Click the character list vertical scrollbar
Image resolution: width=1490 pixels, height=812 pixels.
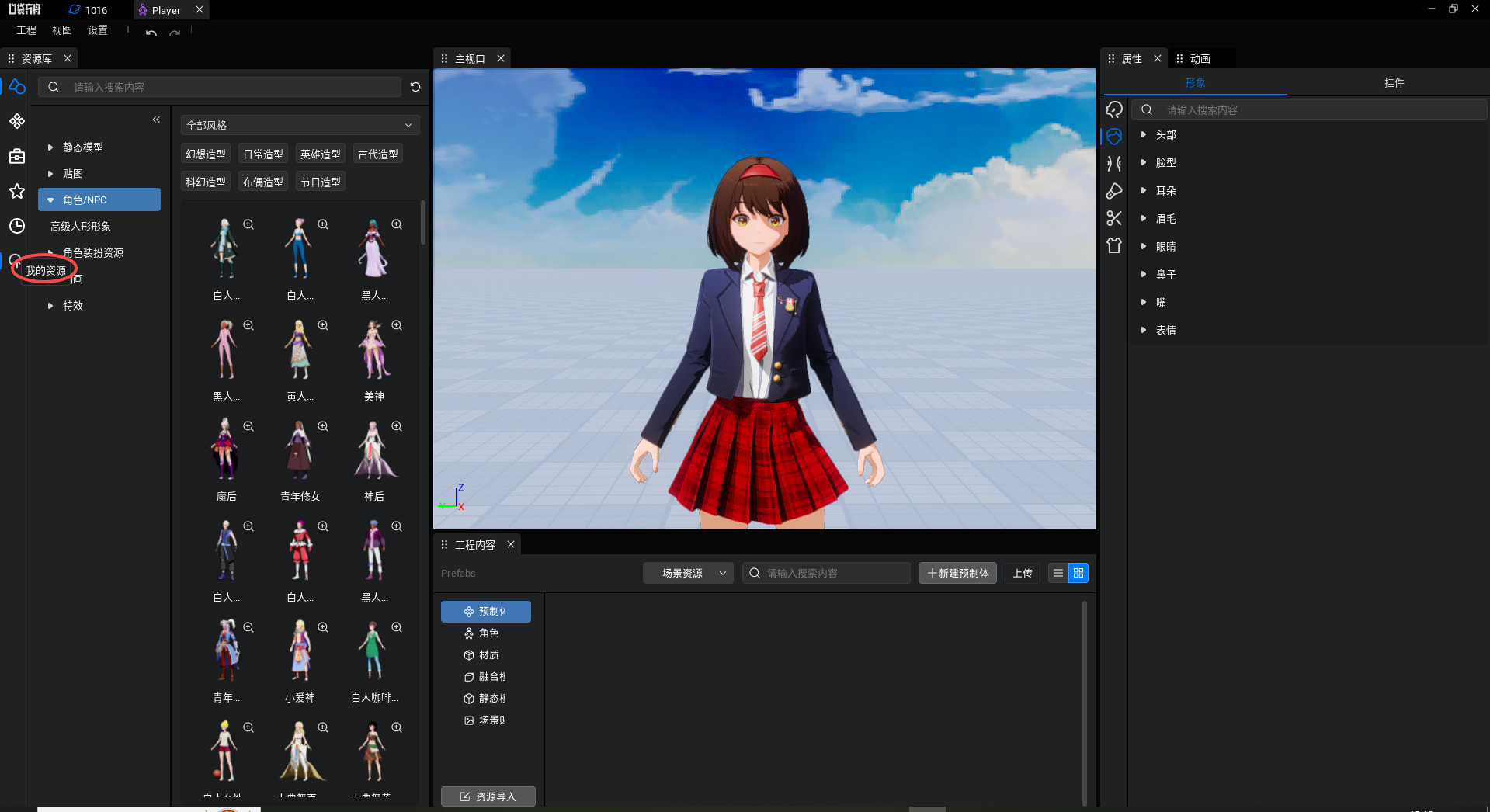(423, 223)
